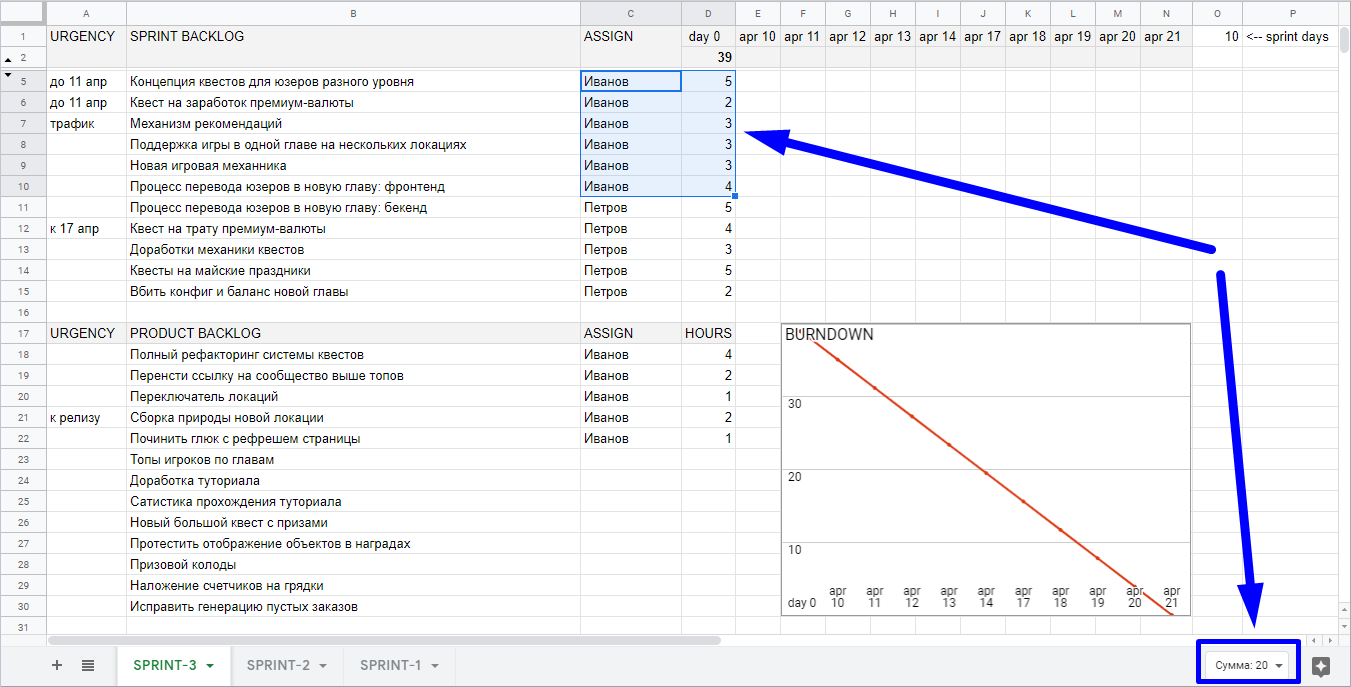
Task: Select 'Новая игровая механника' cell
Action: pyautogui.click(x=353, y=165)
